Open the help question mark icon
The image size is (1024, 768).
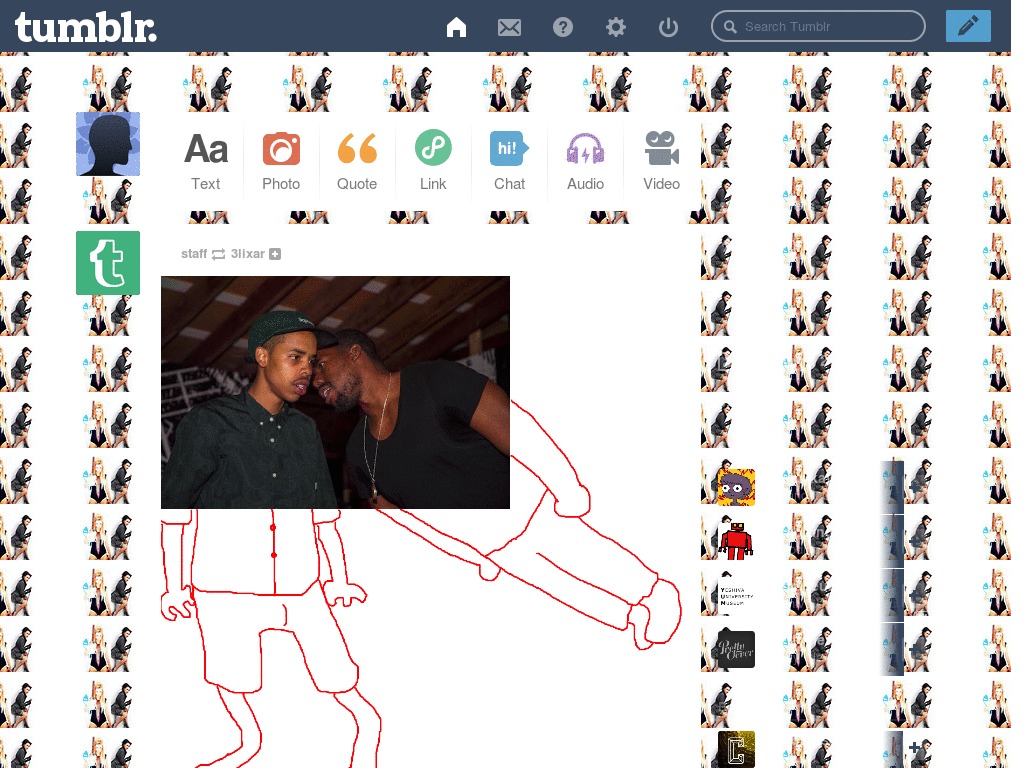point(562,27)
